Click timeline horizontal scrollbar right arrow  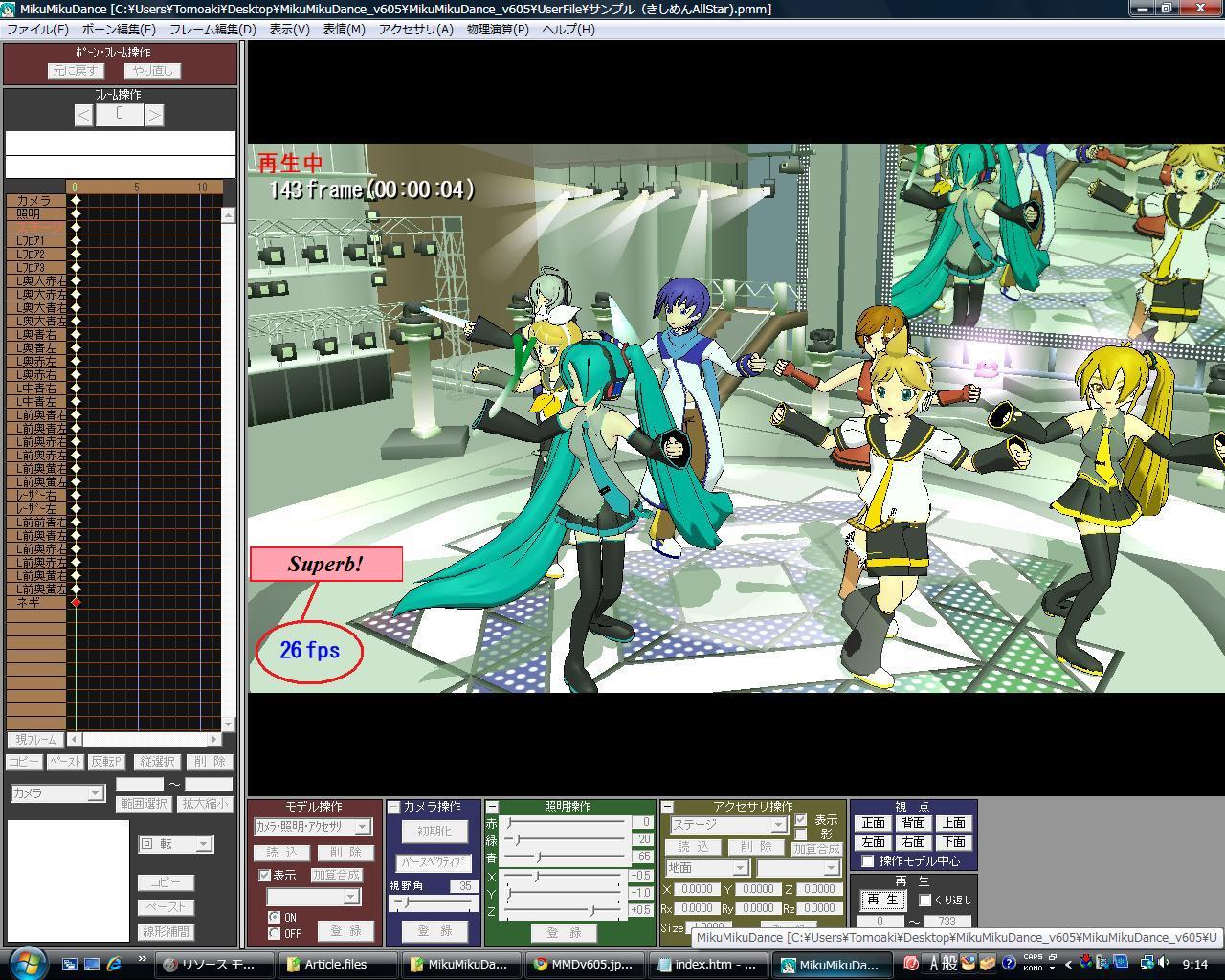click(214, 739)
